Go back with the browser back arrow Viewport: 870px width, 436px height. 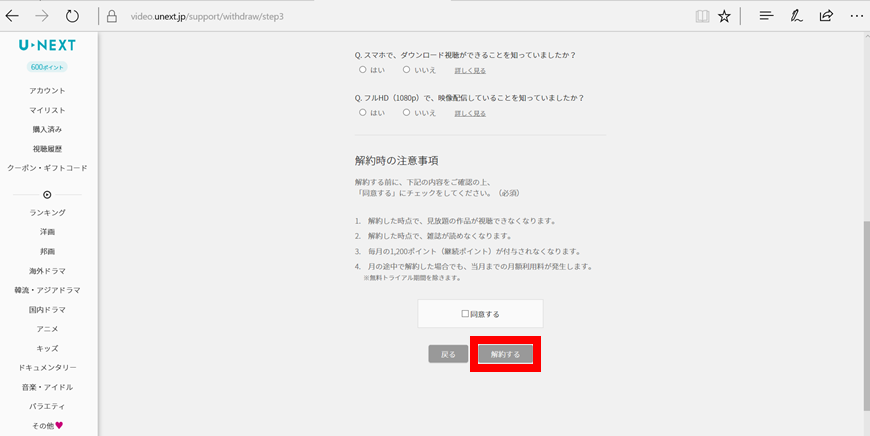pos(12,16)
